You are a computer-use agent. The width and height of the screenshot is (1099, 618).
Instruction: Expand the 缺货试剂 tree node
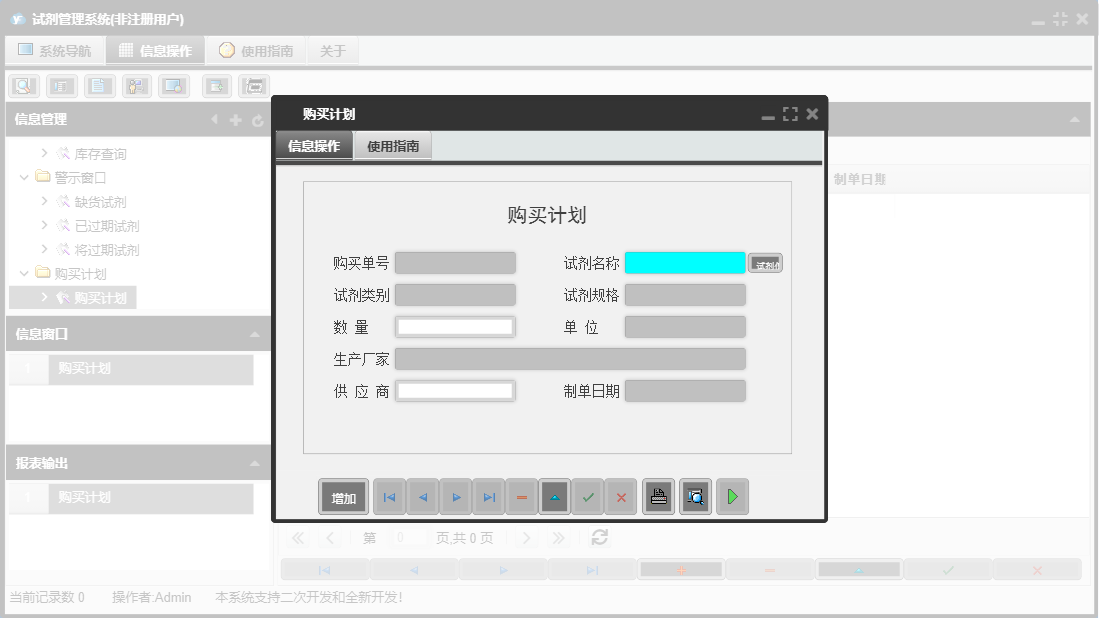point(44,202)
